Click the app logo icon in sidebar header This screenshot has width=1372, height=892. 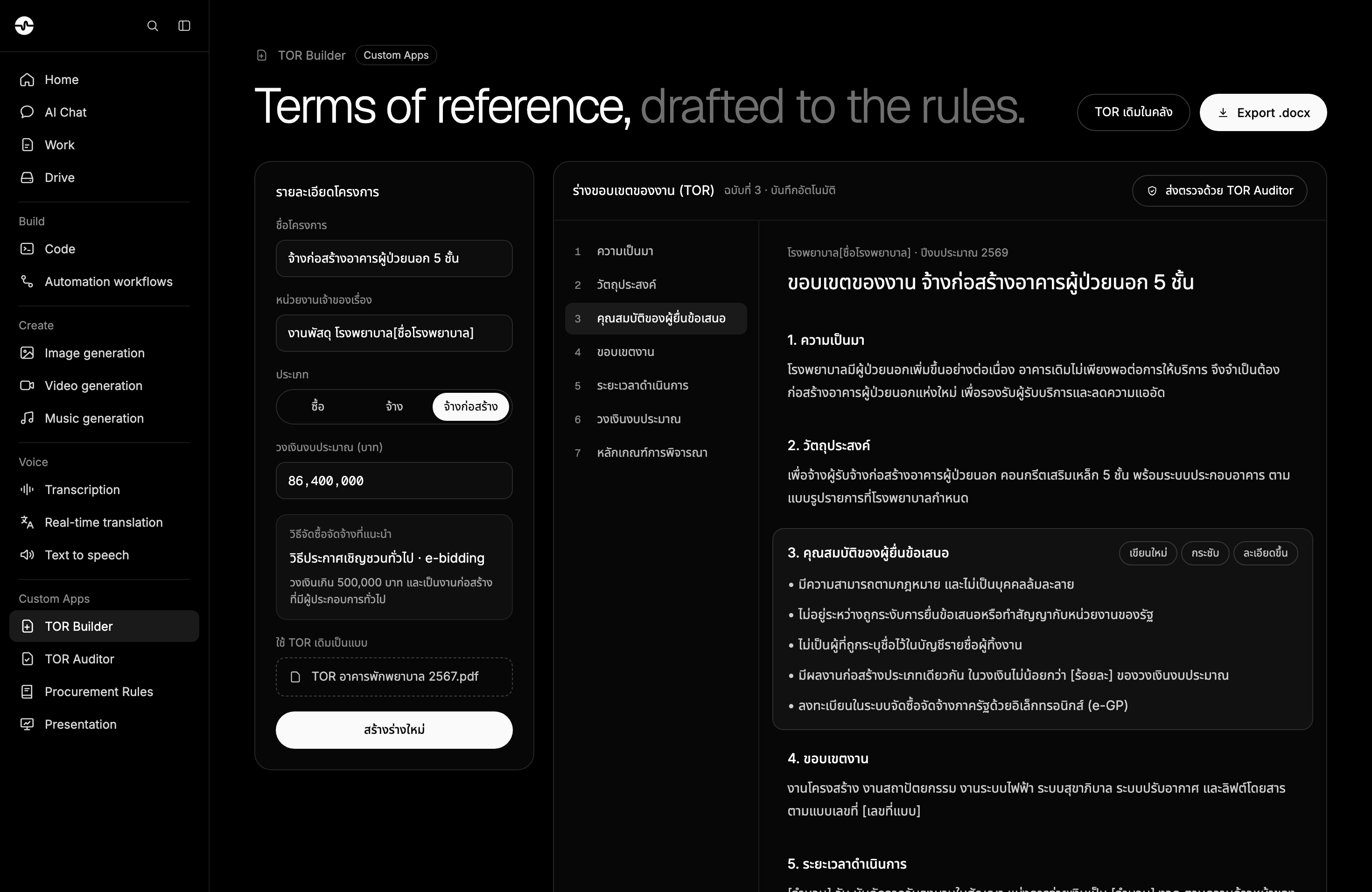(x=24, y=25)
